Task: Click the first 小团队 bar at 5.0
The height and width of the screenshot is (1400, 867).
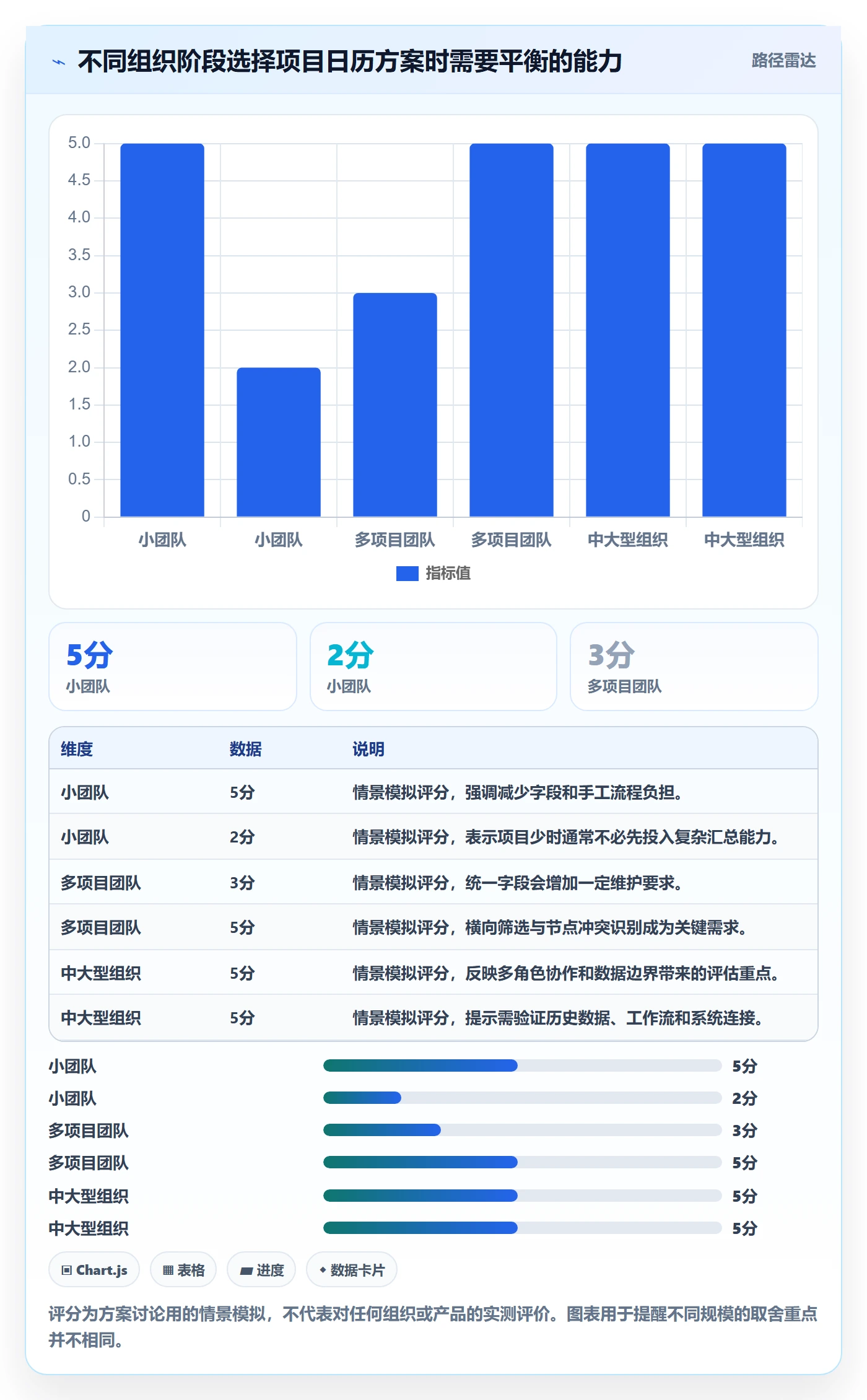Action: pyautogui.click(x=162, y=330)
